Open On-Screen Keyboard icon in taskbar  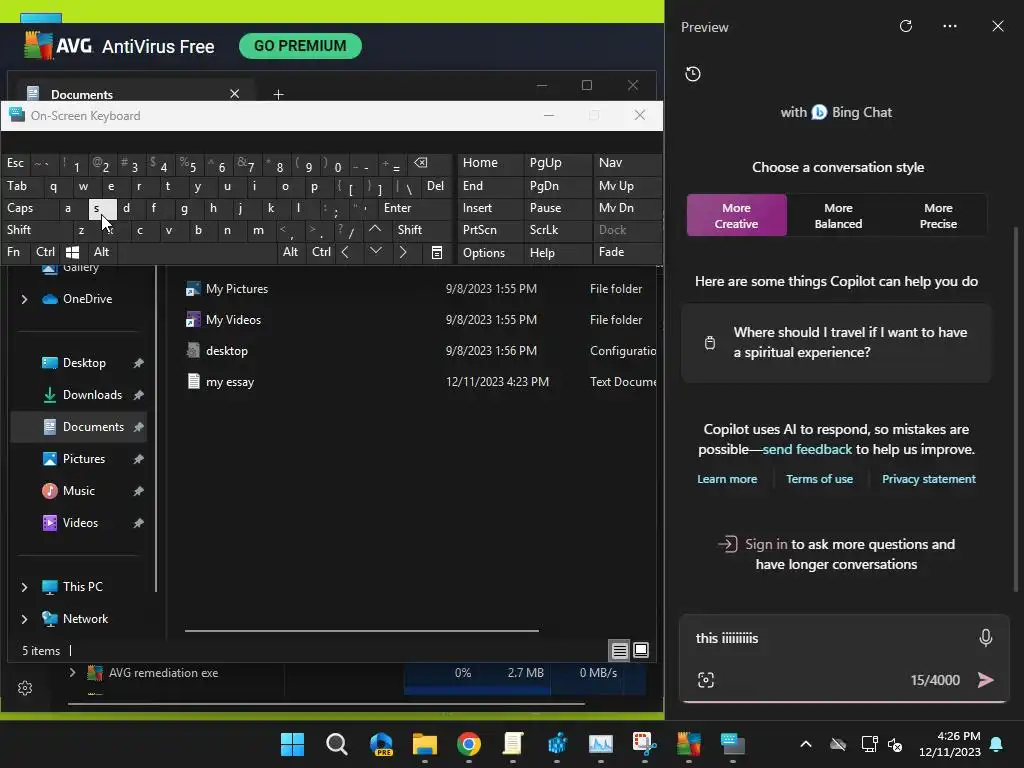tap(732, 744)
